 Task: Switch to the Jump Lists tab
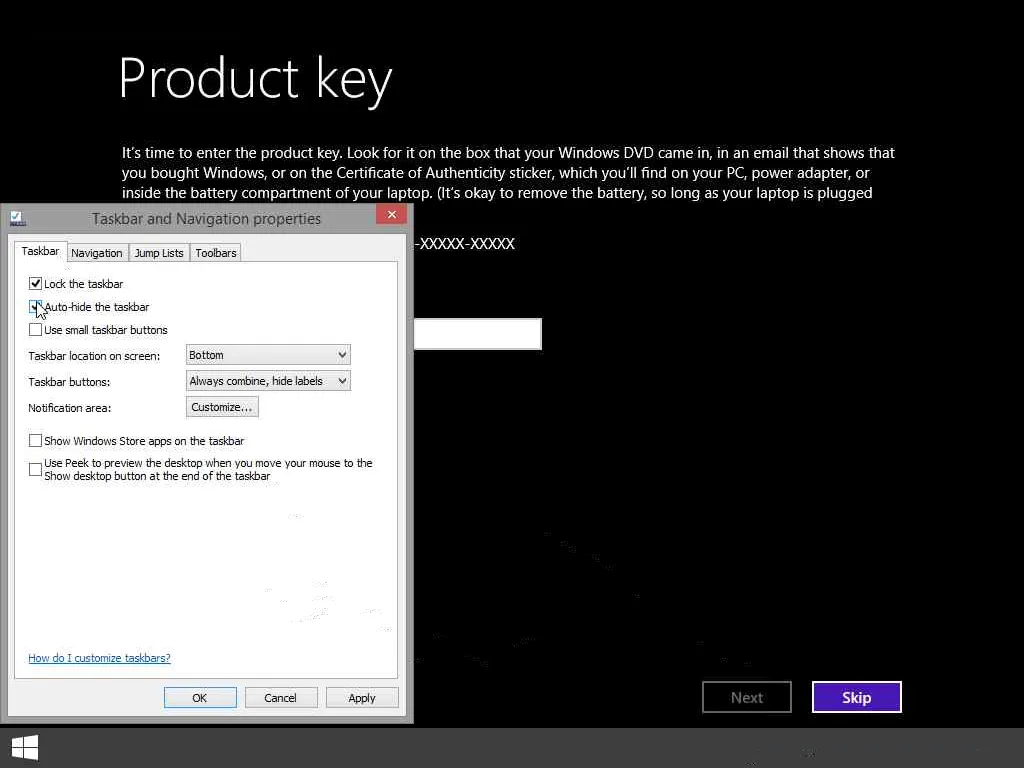(159, 253)
